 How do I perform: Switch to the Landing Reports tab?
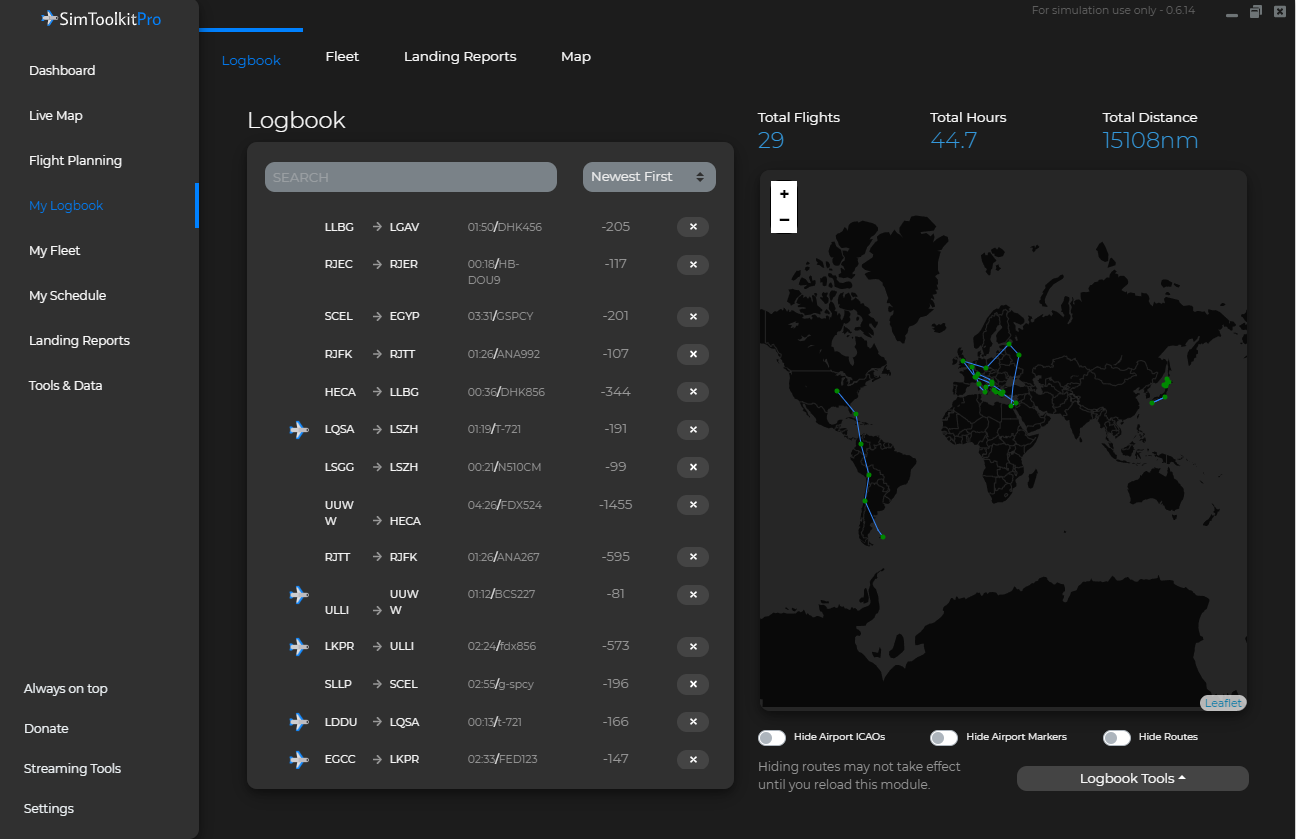pos(460,57)
